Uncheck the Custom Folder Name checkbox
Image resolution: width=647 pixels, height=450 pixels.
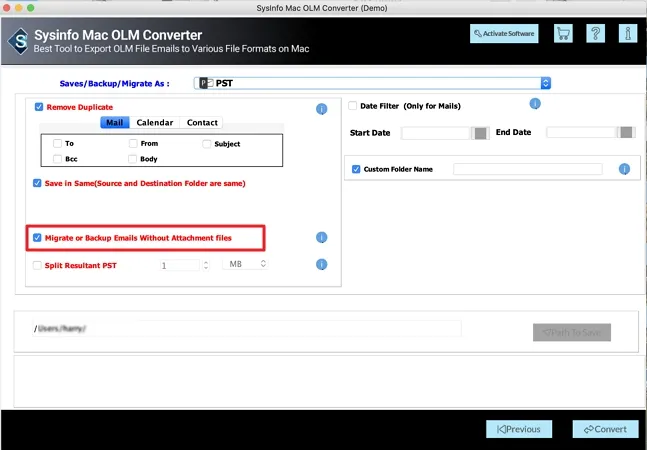[356, 169]
